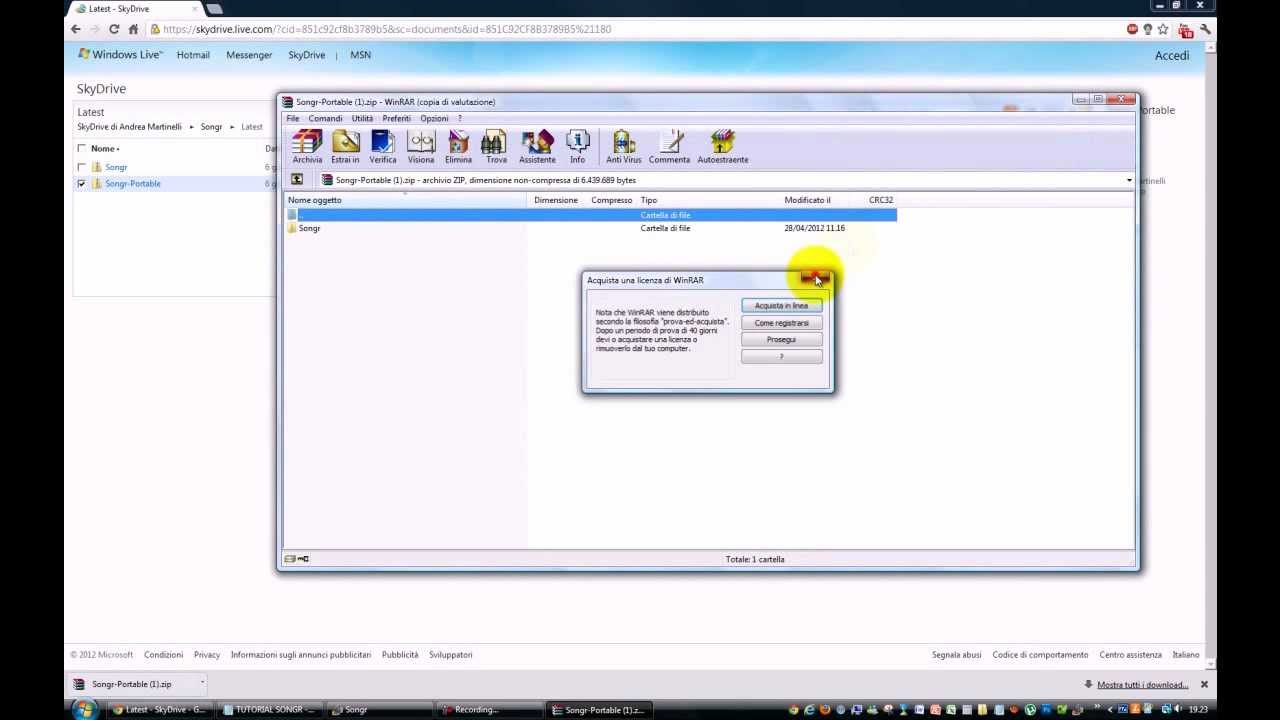Image resolution: width=1280 pixels, height=720 pixels.
Task: Click the Estrai in extract icon
Action: point(345,147)
